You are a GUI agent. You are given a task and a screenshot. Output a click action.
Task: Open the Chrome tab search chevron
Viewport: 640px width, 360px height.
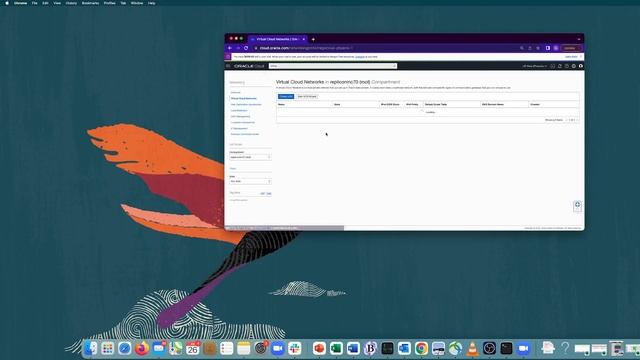coord(579,40)
